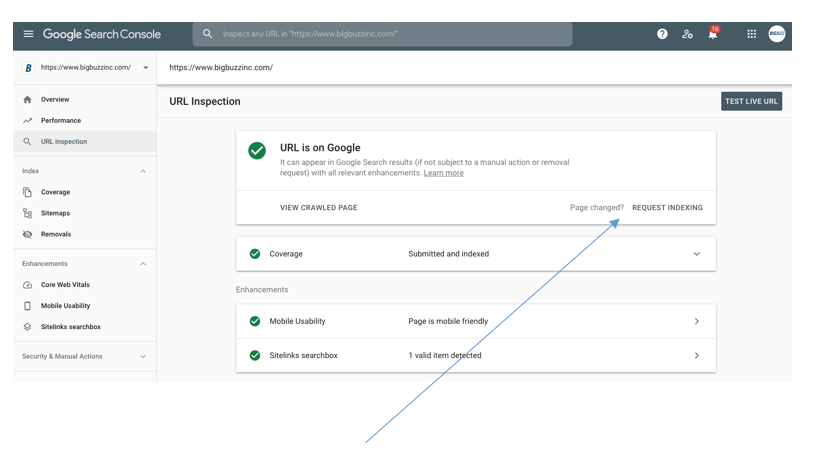Image resolution: width=822 pixels, height=463 pixels.
Task: Click the 'Page changed?' text
Action: coord(597,208)
